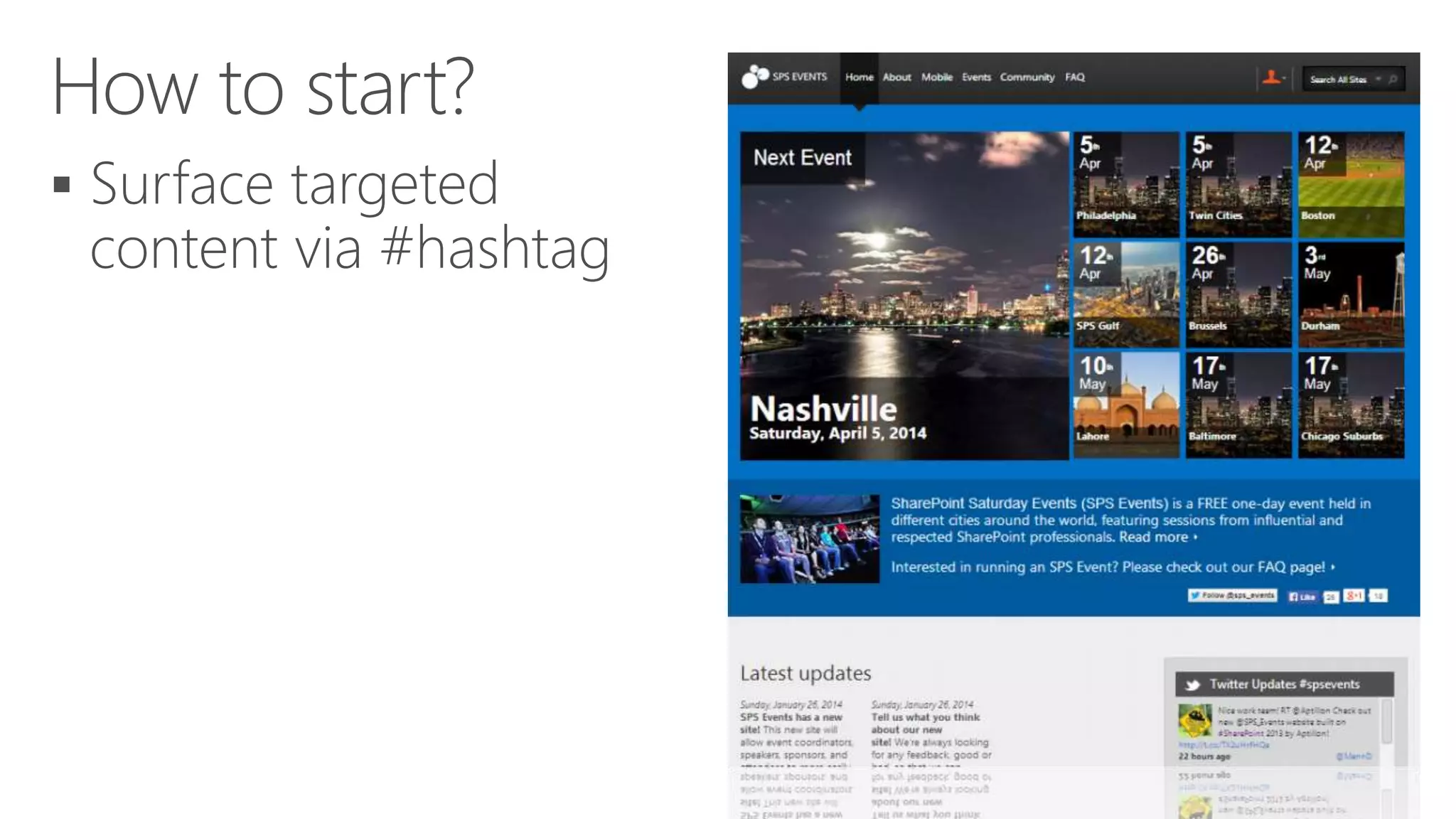Expand the Search All Sites scope dropdown

pyautogui.click(x=1378, y=80)
